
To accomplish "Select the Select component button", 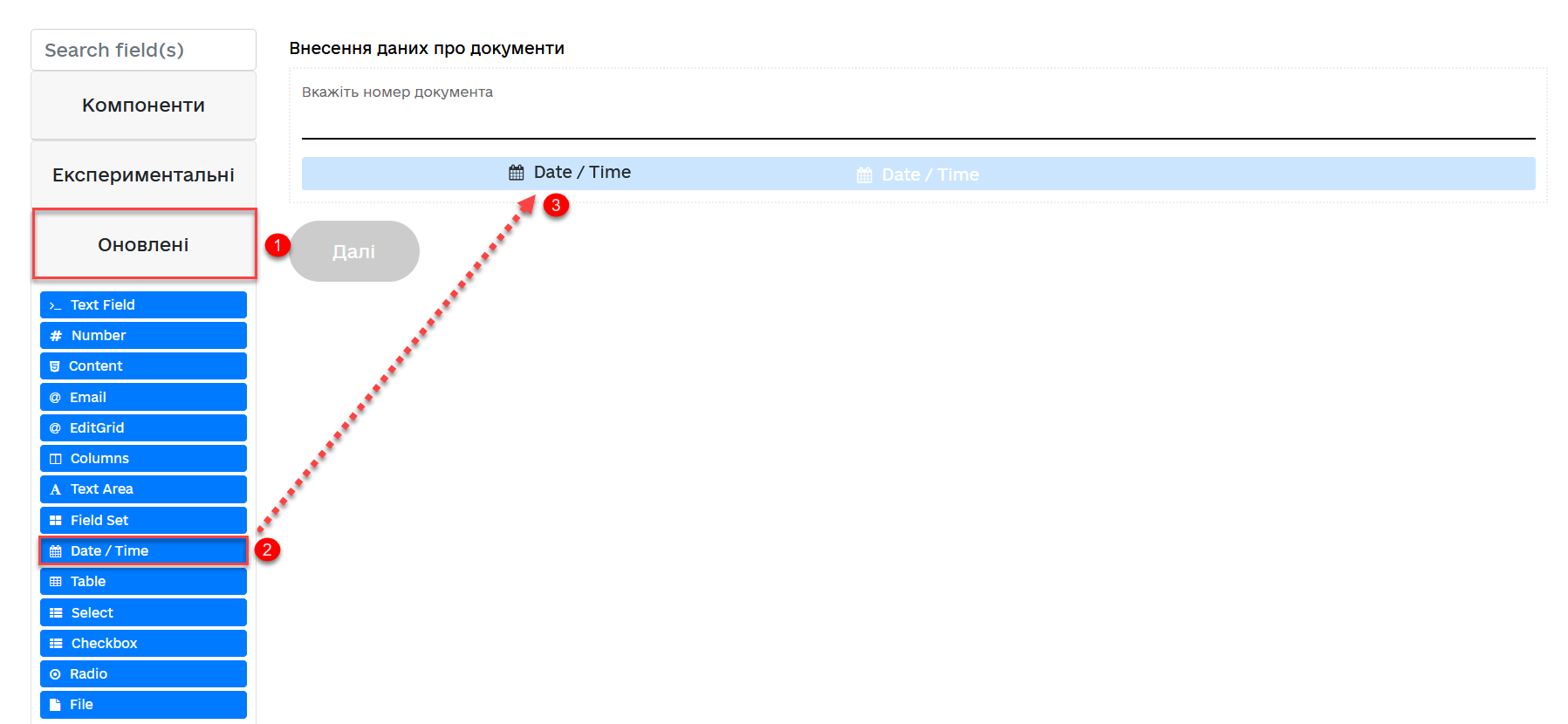I will click(x=143, y=612).
